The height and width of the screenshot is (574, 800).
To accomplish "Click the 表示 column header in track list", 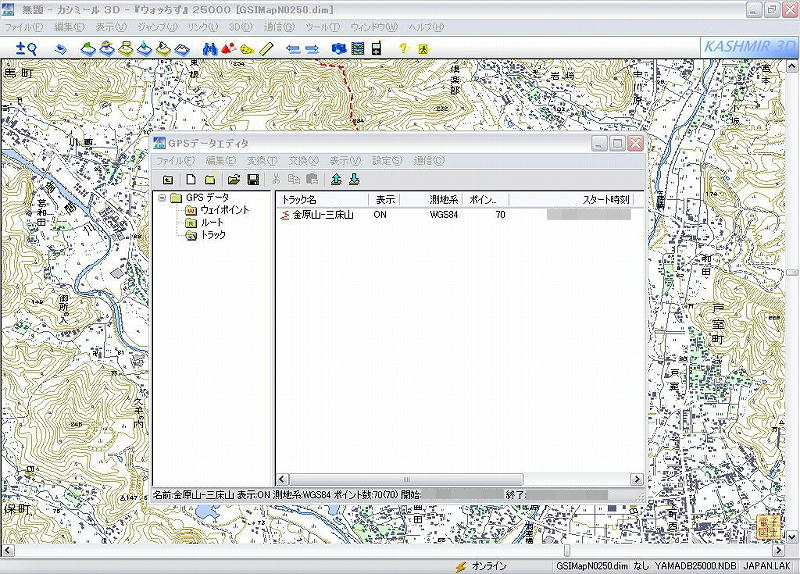I will 385,199.
